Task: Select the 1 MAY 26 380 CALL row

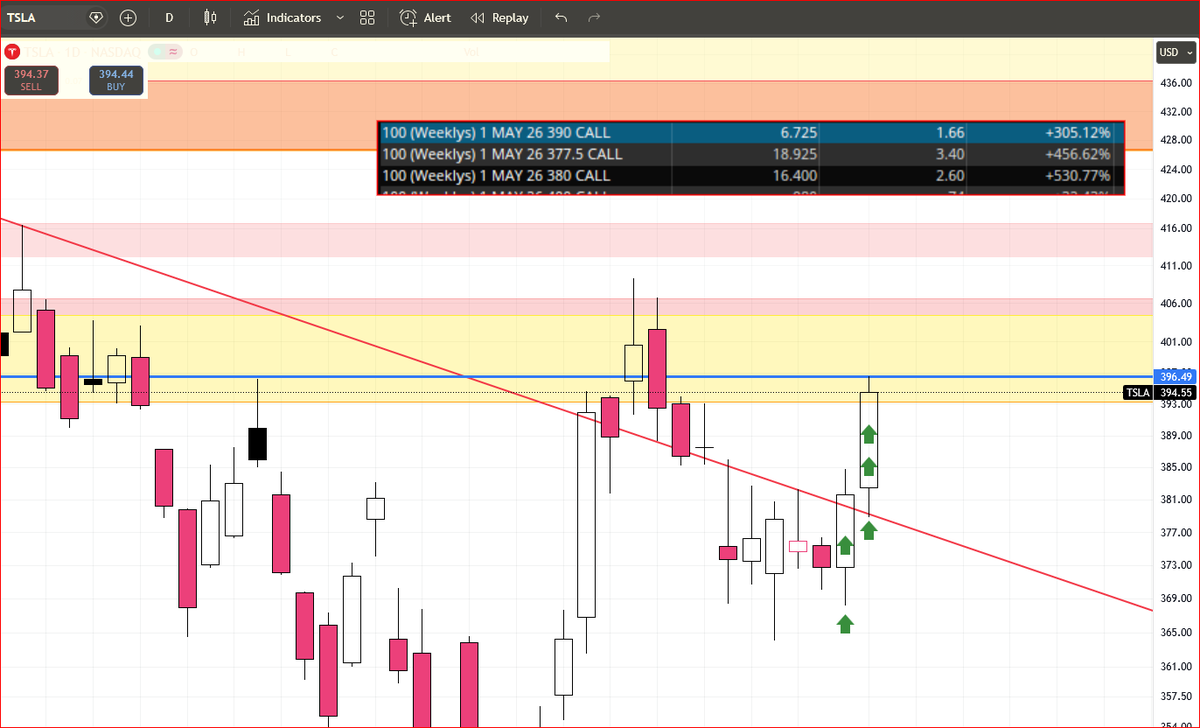Action: [x=751, y=175]
